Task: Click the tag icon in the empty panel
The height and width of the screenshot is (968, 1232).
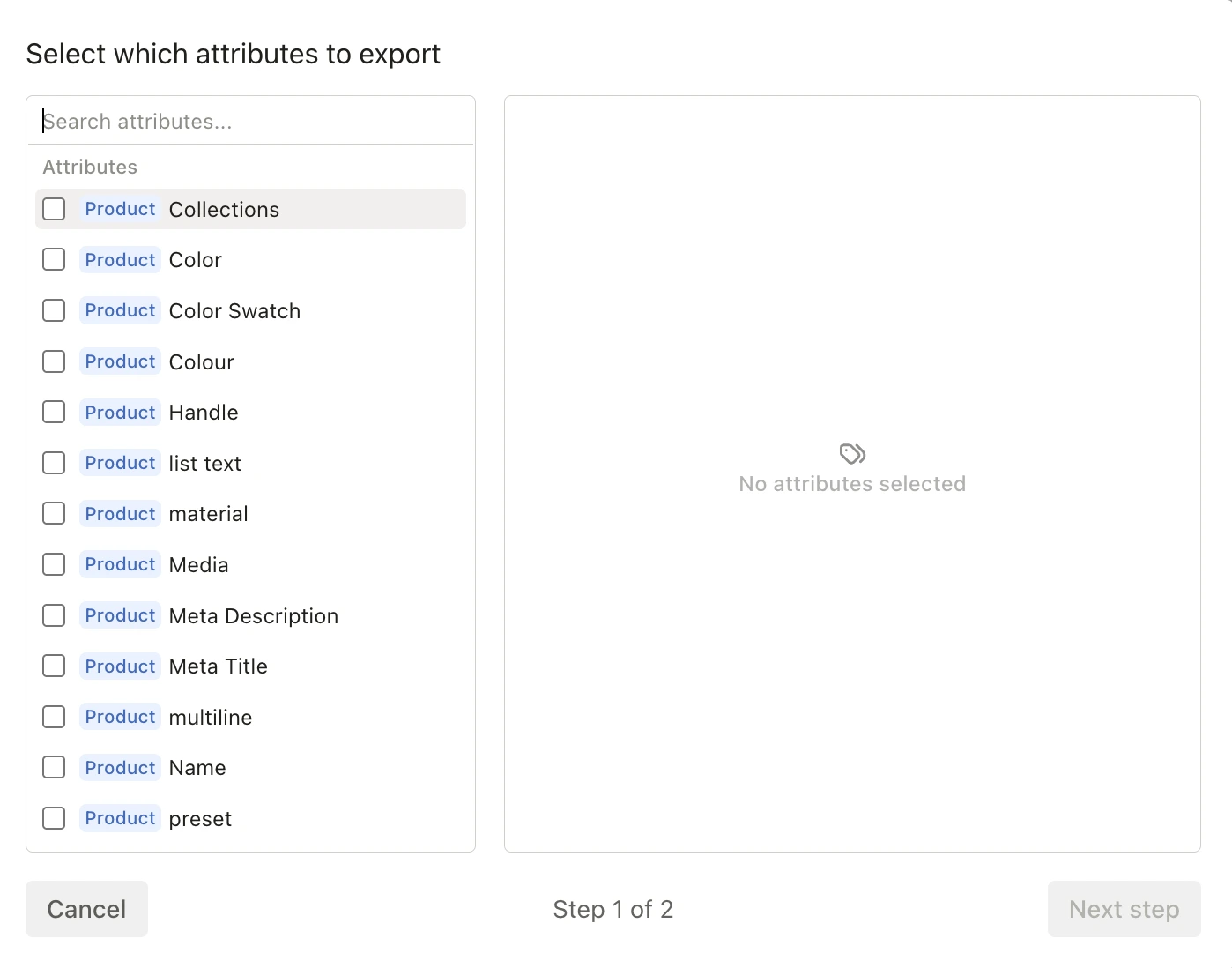Action: tap(851, 452)
